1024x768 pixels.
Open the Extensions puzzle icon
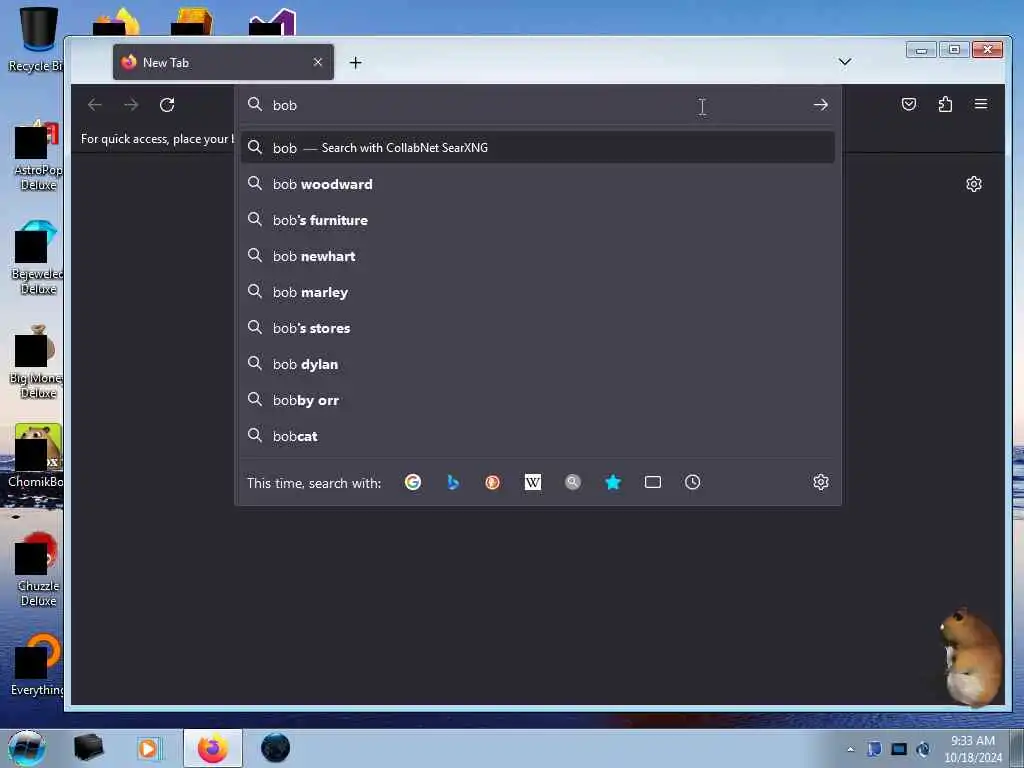pos(945,104)
